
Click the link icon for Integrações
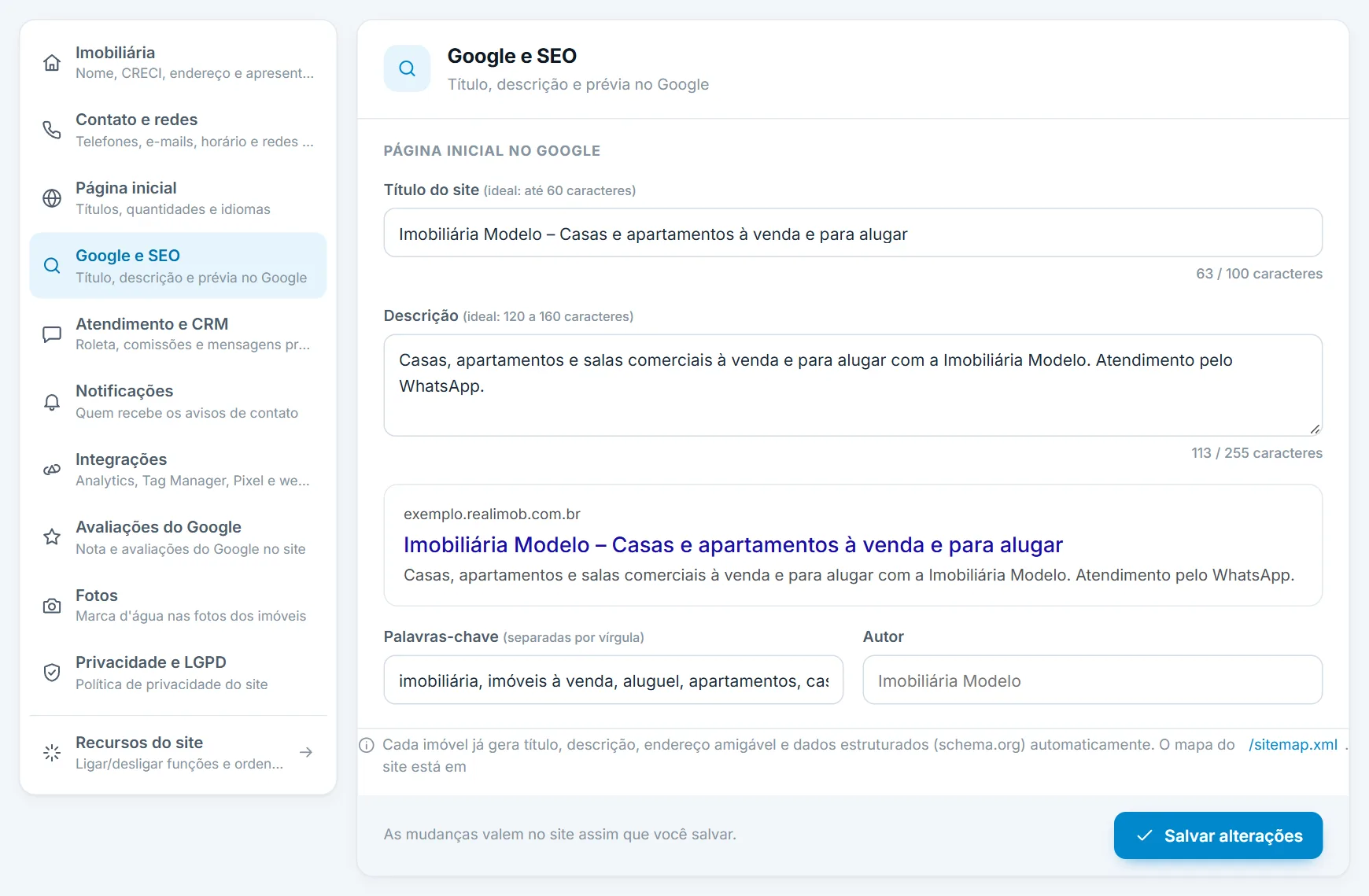click(52, 470)
